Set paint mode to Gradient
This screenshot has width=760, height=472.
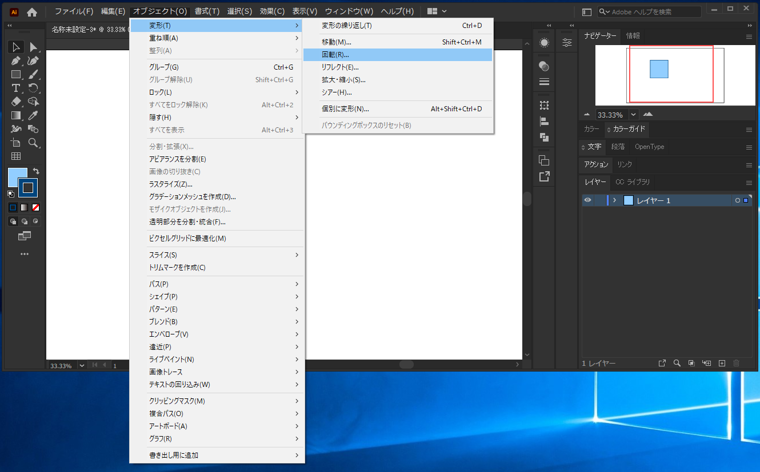tap(24, 207)
